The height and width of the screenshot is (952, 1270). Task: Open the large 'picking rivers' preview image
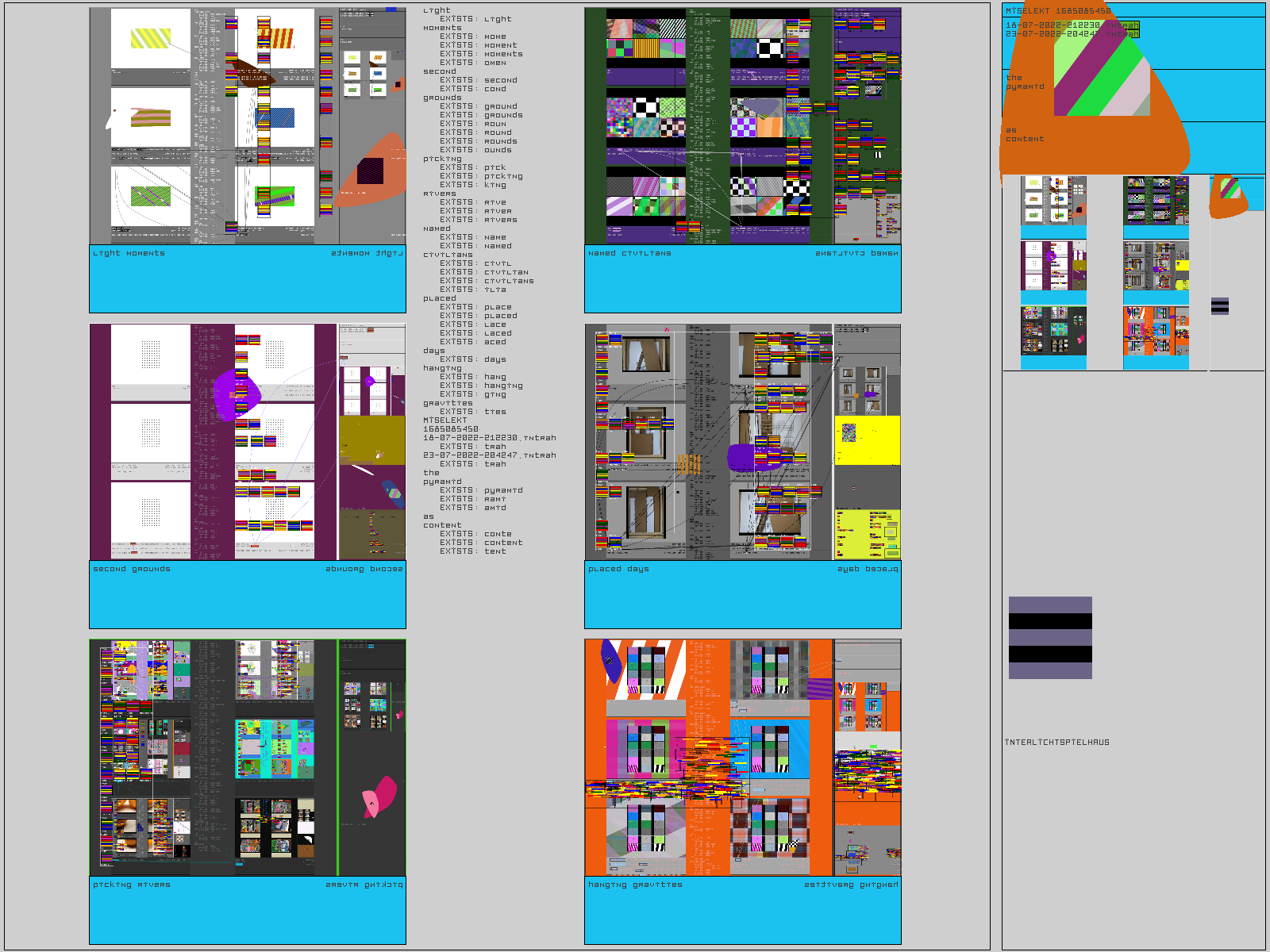pyautogui.click(x=248, y=758)
